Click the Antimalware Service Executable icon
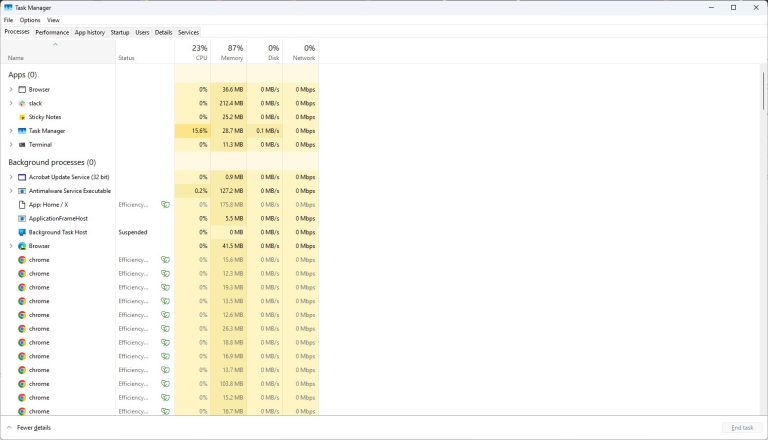 click(x=22, y=191)
